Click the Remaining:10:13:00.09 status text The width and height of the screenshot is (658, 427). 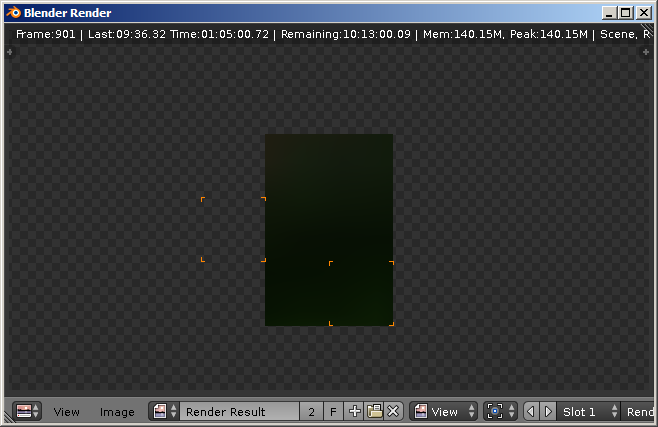[346, 34]
